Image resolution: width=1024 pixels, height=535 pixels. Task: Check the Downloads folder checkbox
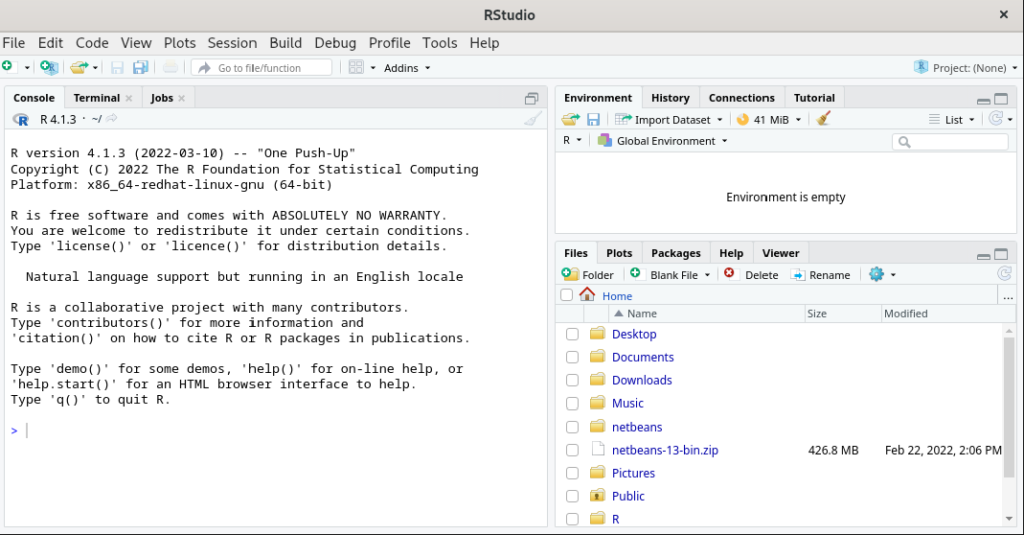coord(572,380)
